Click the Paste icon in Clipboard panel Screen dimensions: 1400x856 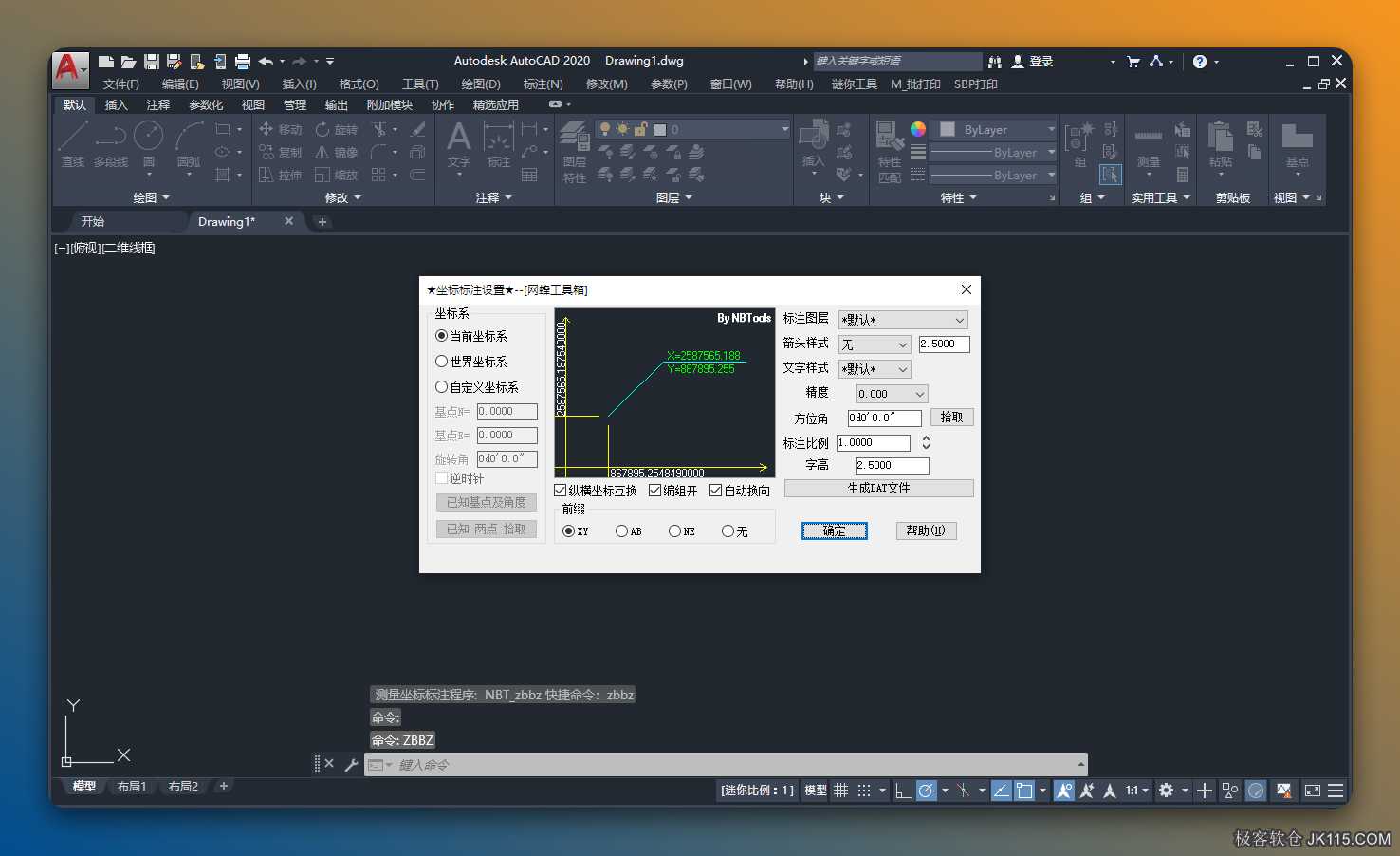coord(1221,144)
